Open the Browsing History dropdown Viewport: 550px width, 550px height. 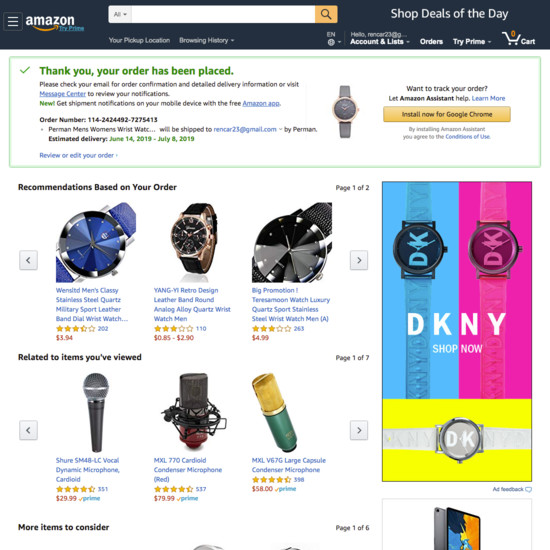[x=206, y=40]
